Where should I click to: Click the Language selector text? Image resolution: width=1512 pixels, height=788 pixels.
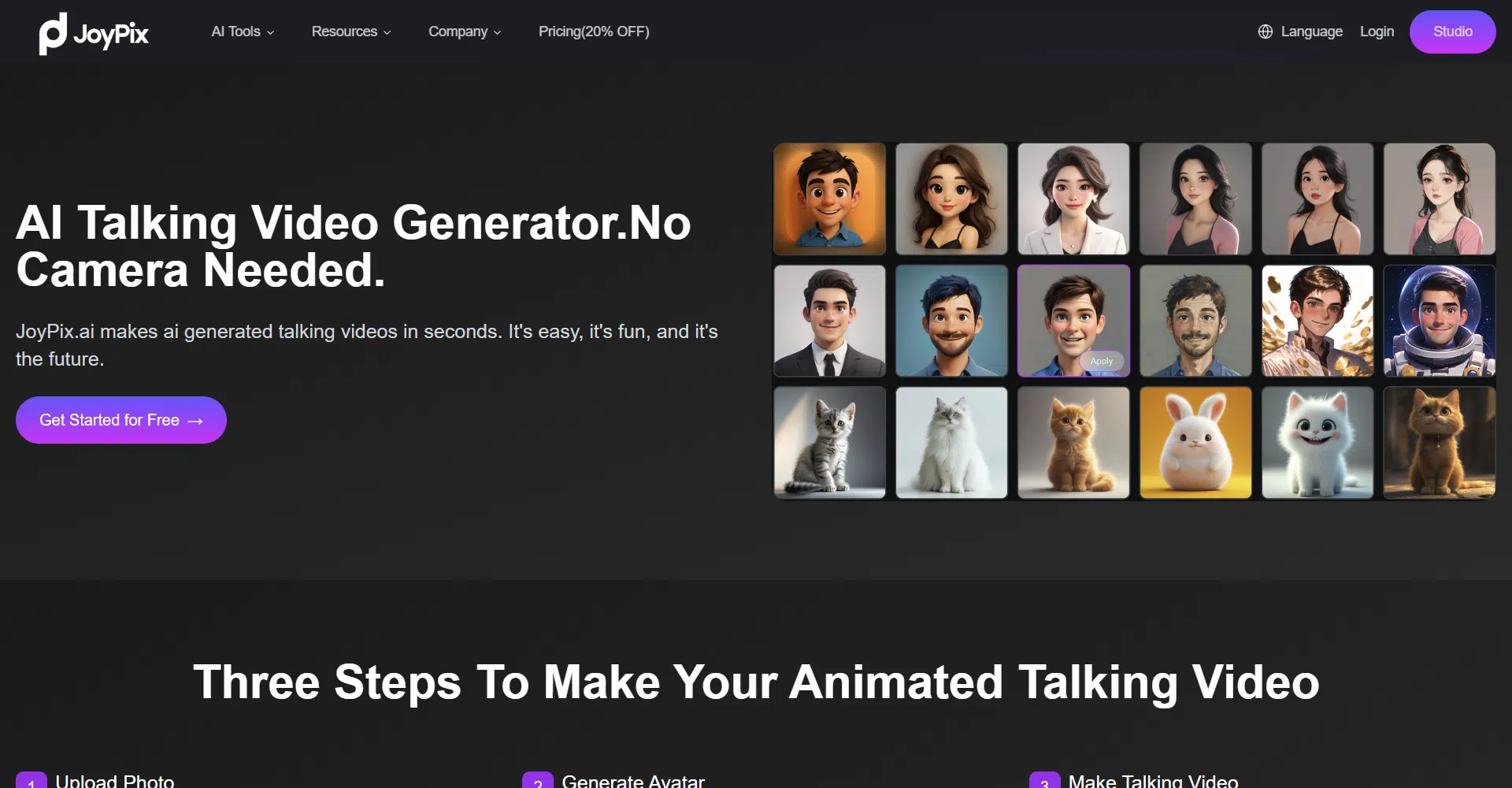click(1311, 32)
